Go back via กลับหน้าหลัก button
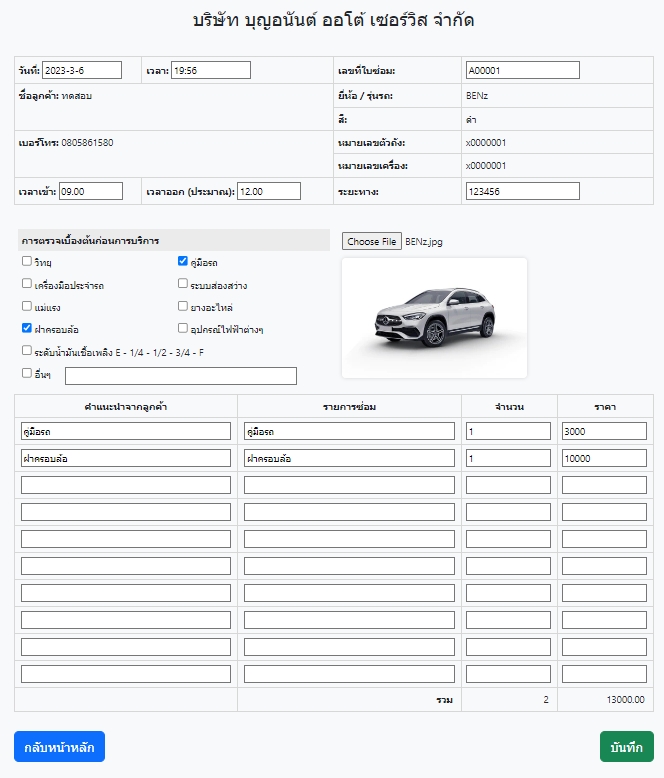 tap(59, 747)
